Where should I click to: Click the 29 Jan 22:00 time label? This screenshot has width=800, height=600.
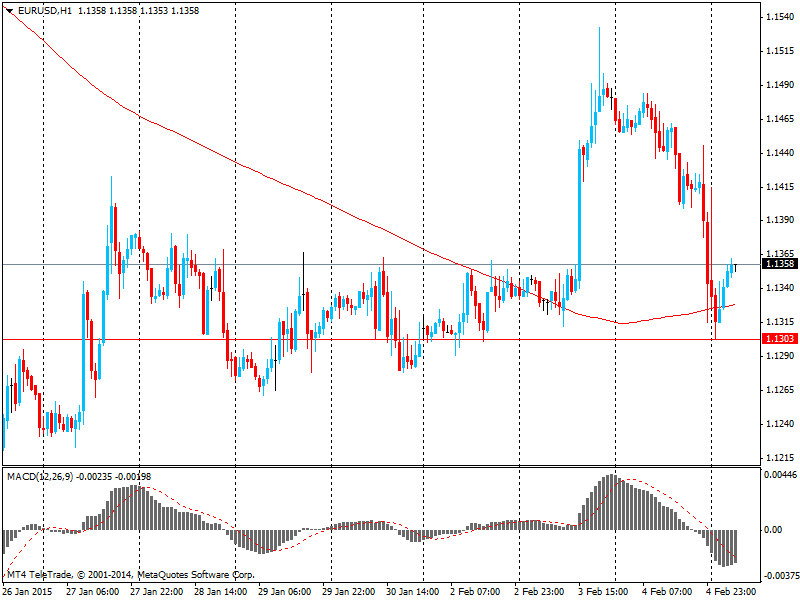(348, 592)
